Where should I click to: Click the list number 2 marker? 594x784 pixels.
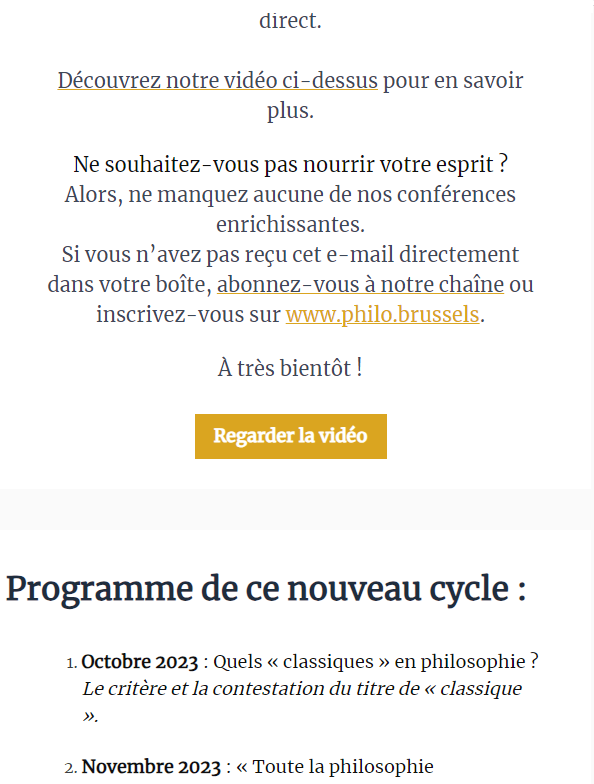[71, 768]
